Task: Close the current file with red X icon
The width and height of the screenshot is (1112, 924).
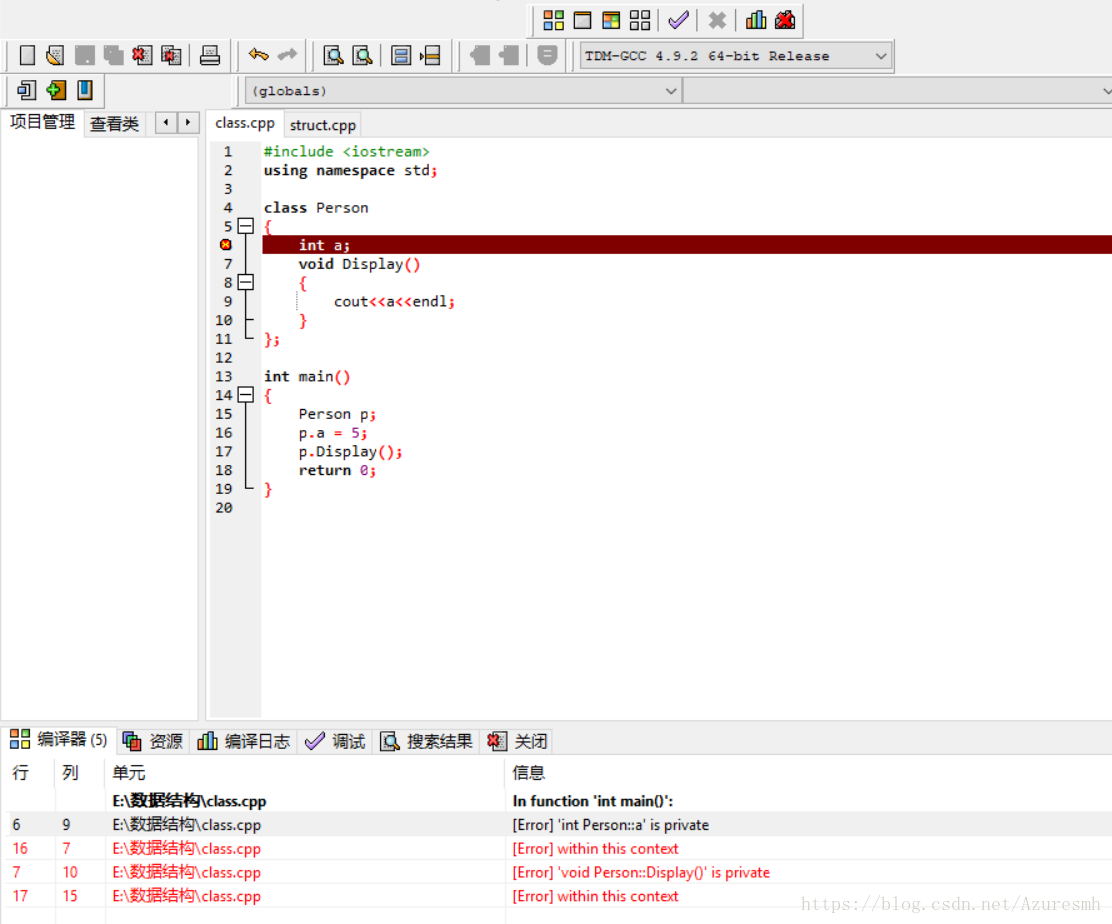Action: (142, 55)
